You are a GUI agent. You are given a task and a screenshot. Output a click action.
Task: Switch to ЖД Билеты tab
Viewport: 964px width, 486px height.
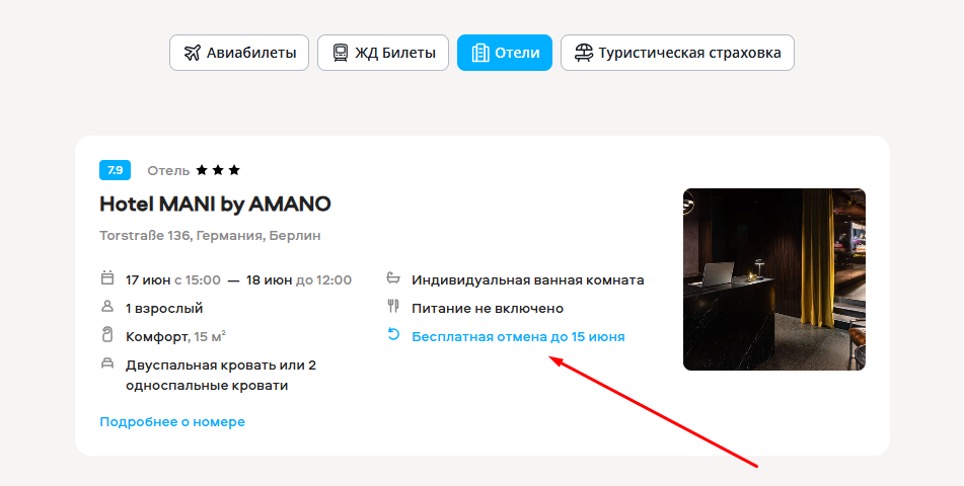[383, 53]
